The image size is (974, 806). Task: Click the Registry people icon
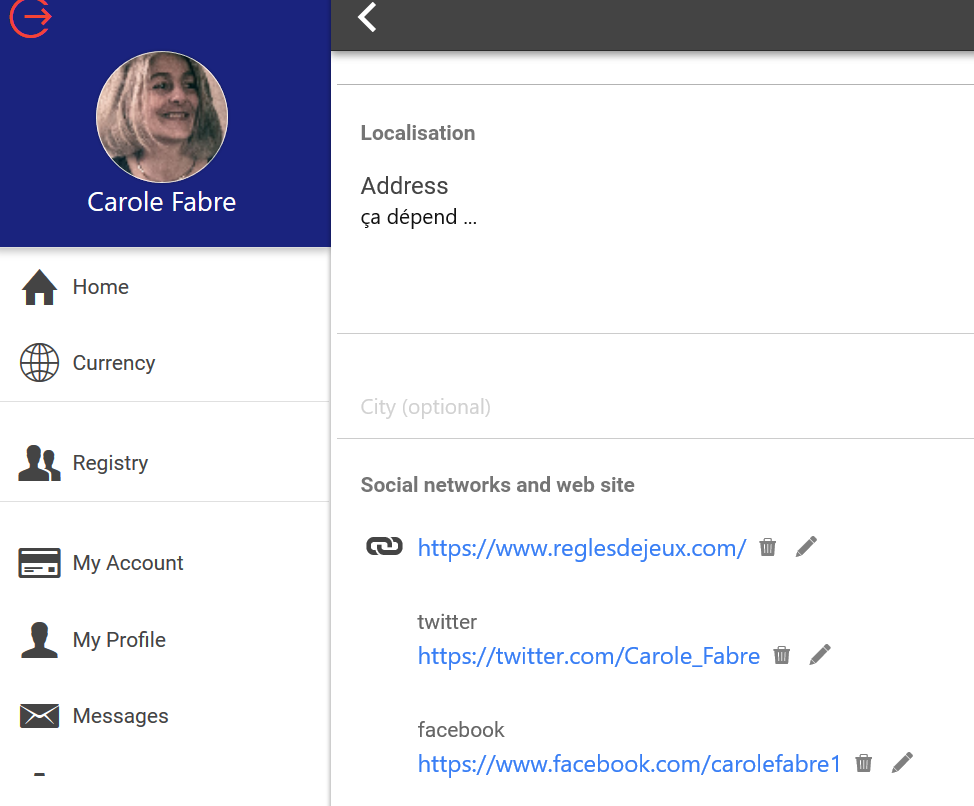tap(39, 463)
